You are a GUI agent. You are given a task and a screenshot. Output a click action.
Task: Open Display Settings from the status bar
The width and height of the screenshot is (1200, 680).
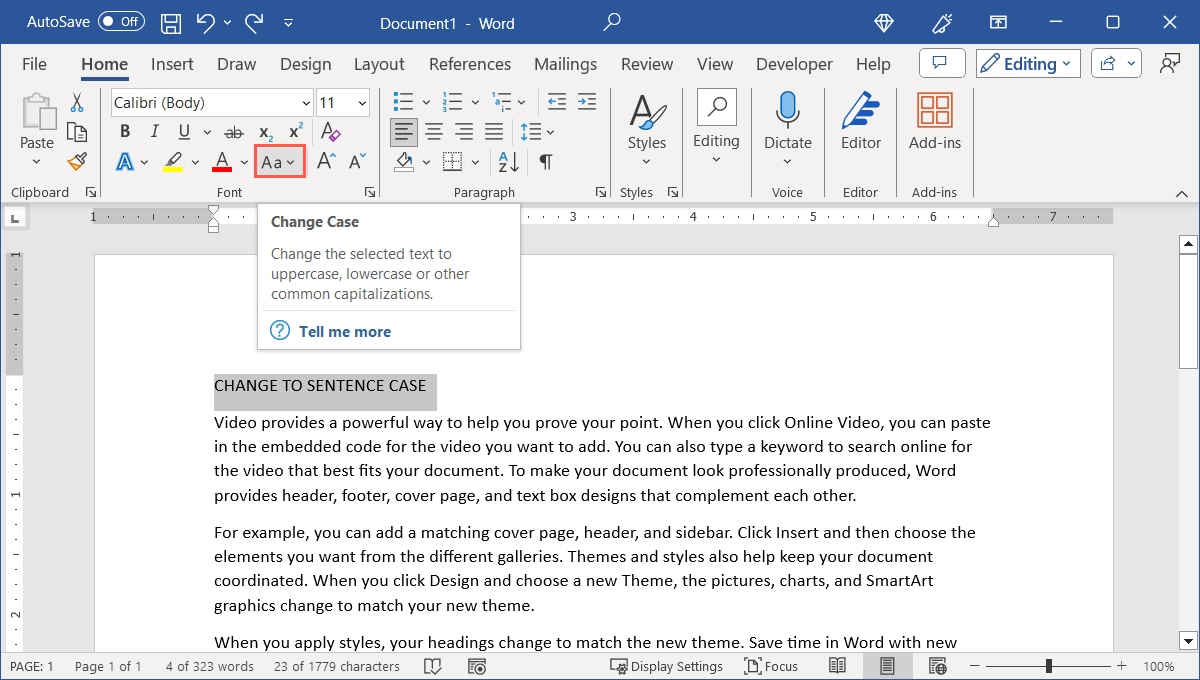(667, 666)
